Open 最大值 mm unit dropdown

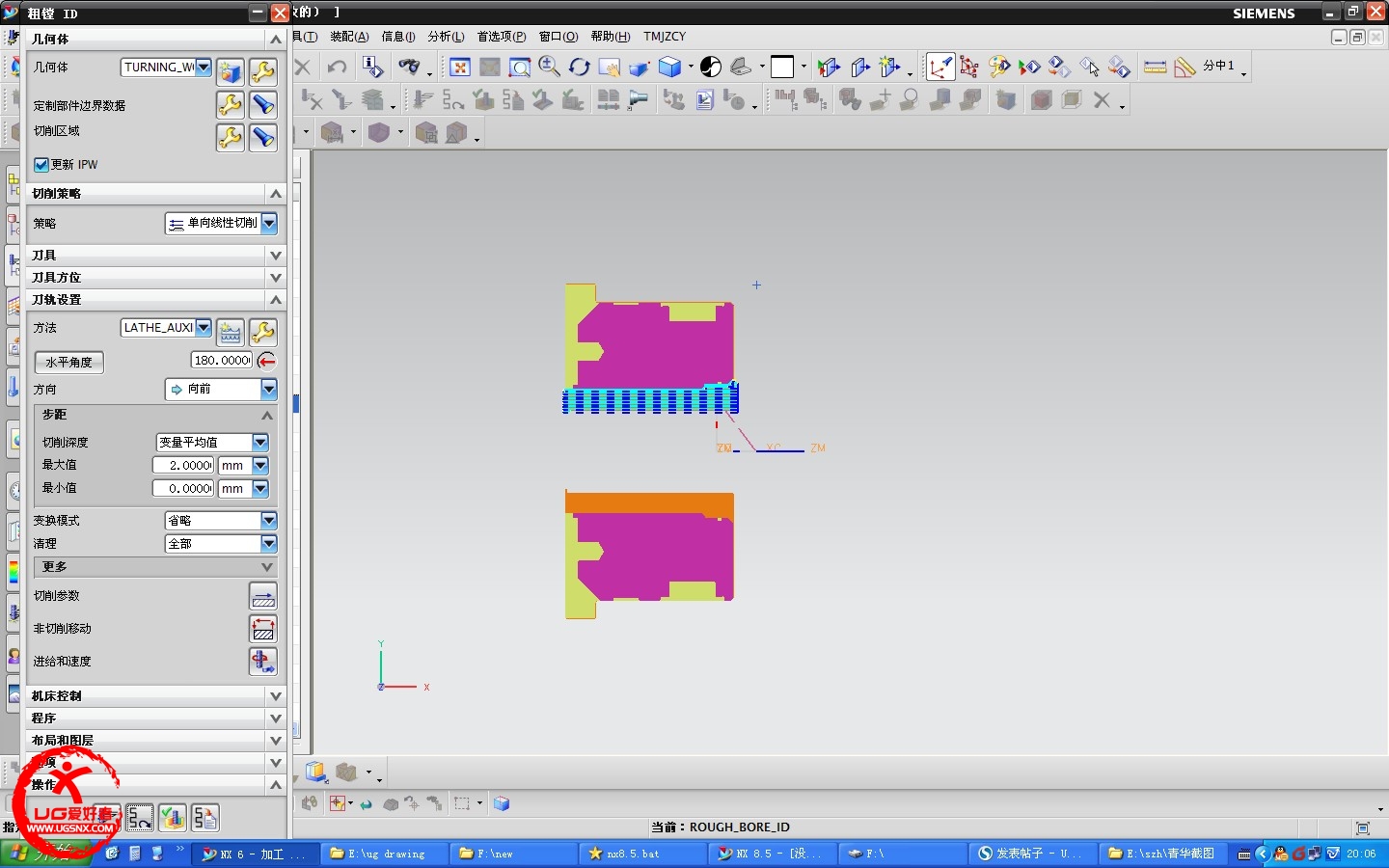point(260,465)
